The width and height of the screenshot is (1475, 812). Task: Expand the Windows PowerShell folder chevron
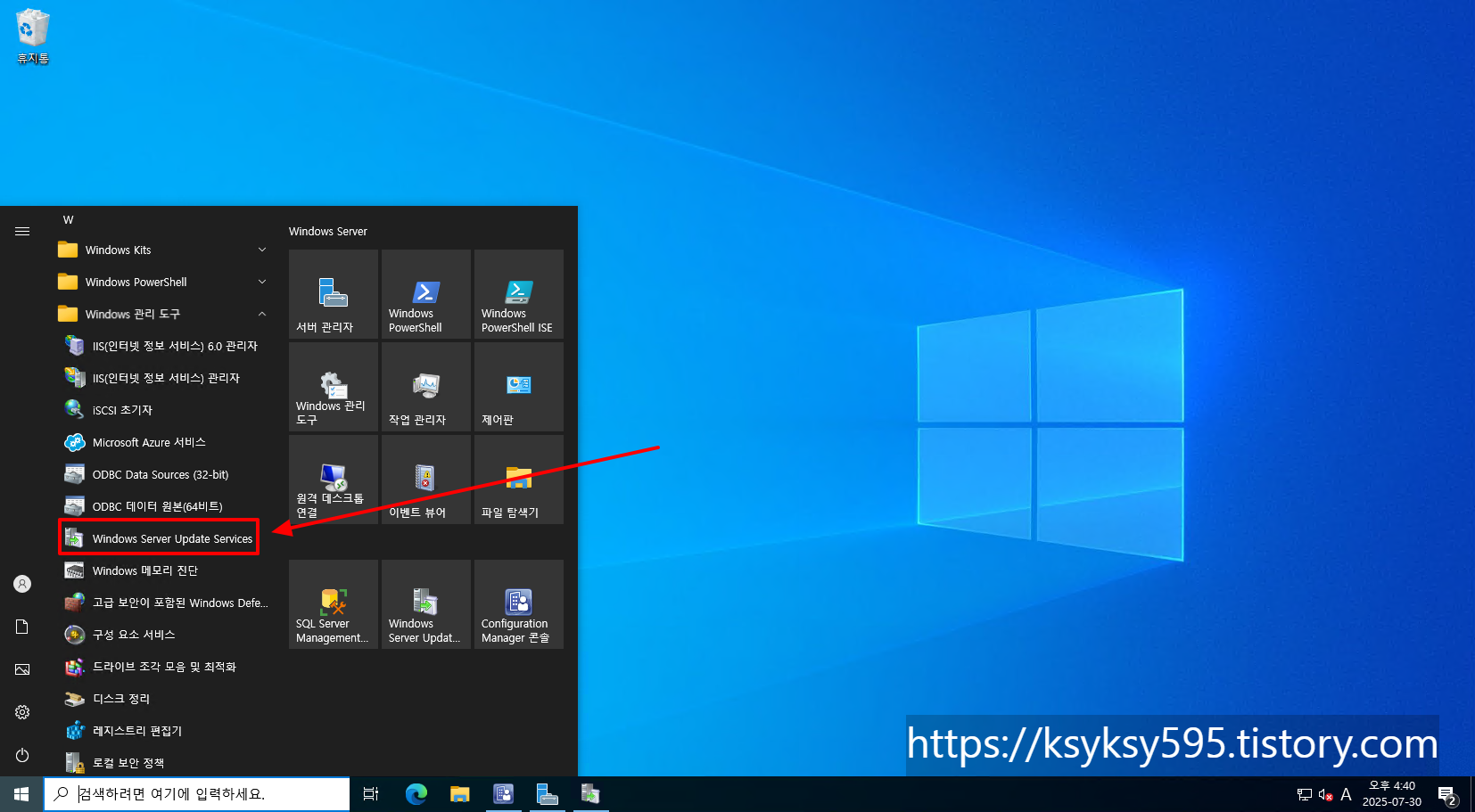(x=262, y=282)
